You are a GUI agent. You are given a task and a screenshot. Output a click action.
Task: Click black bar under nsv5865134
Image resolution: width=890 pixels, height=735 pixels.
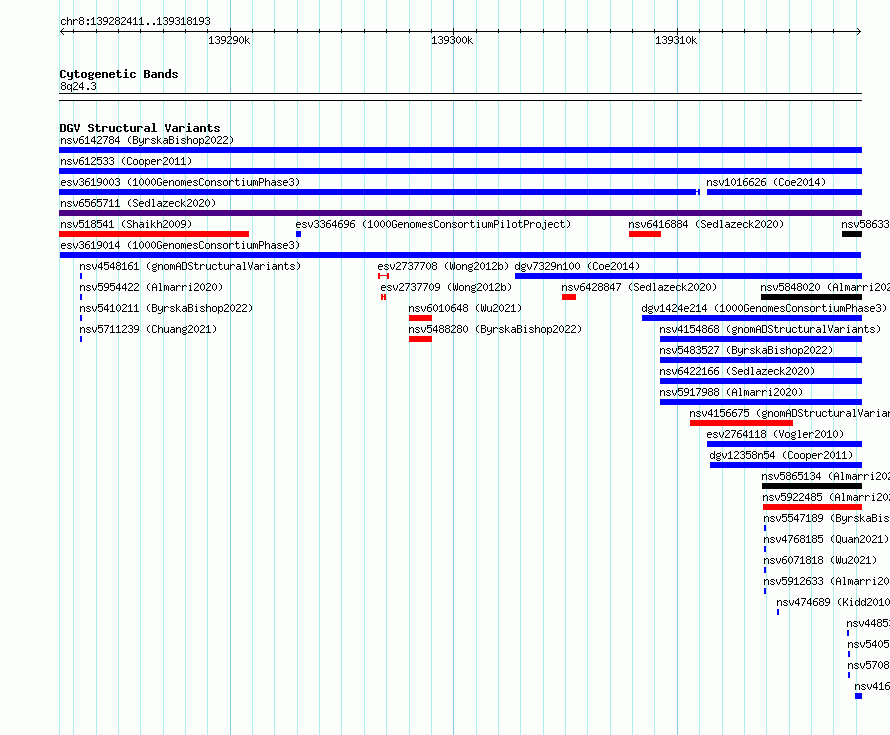[x=812, y=486]
